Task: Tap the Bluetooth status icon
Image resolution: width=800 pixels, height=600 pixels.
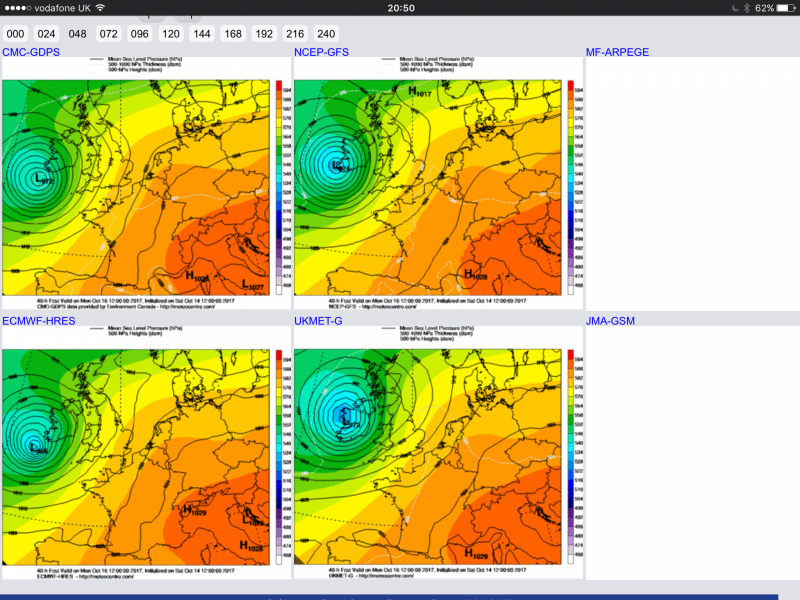Action: [x=746, y=8]
